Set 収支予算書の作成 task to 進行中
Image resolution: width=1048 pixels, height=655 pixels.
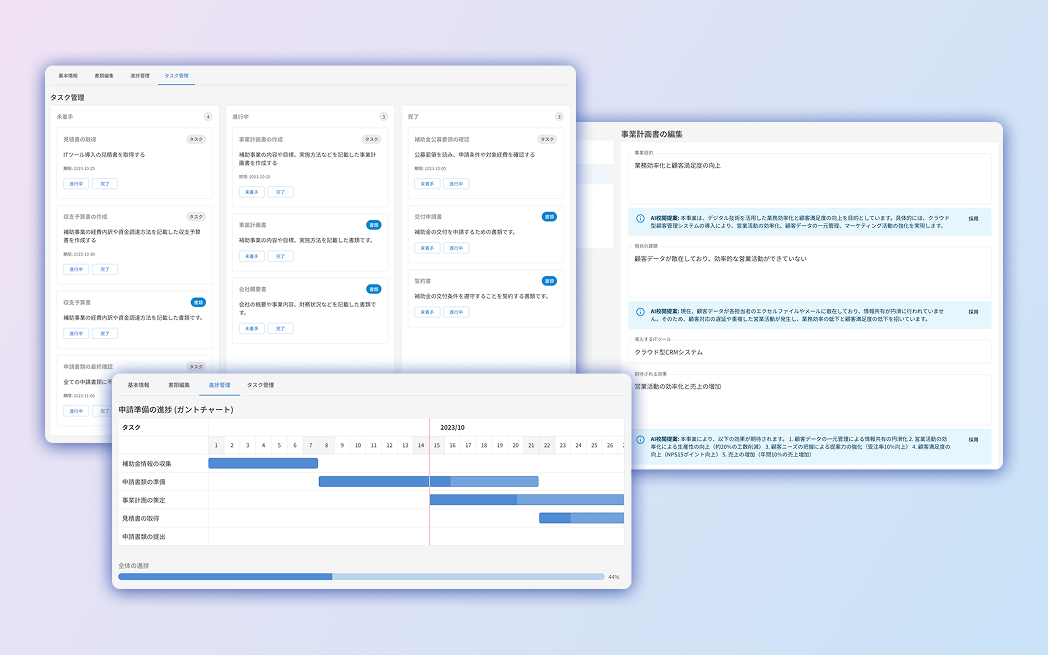75,269
